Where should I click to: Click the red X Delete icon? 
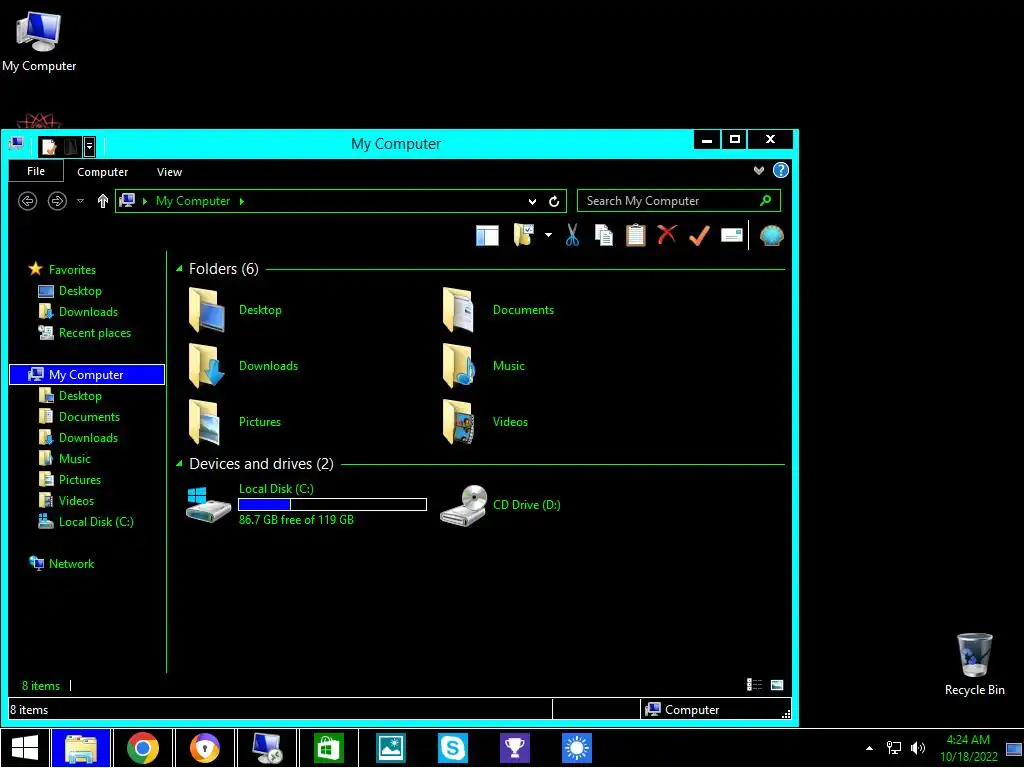pos(667,234)
